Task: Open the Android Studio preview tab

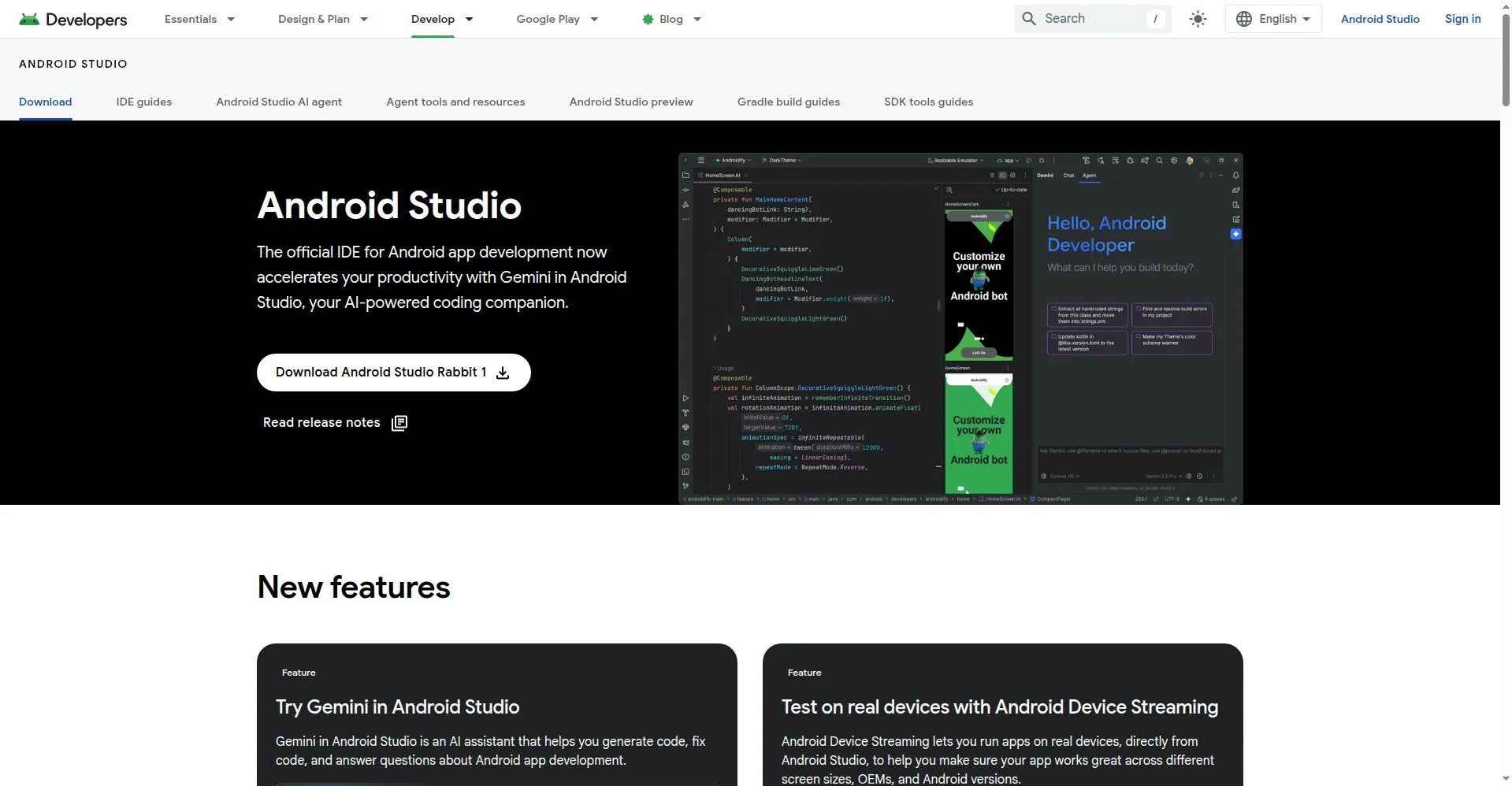Action: tap(631, 102)
